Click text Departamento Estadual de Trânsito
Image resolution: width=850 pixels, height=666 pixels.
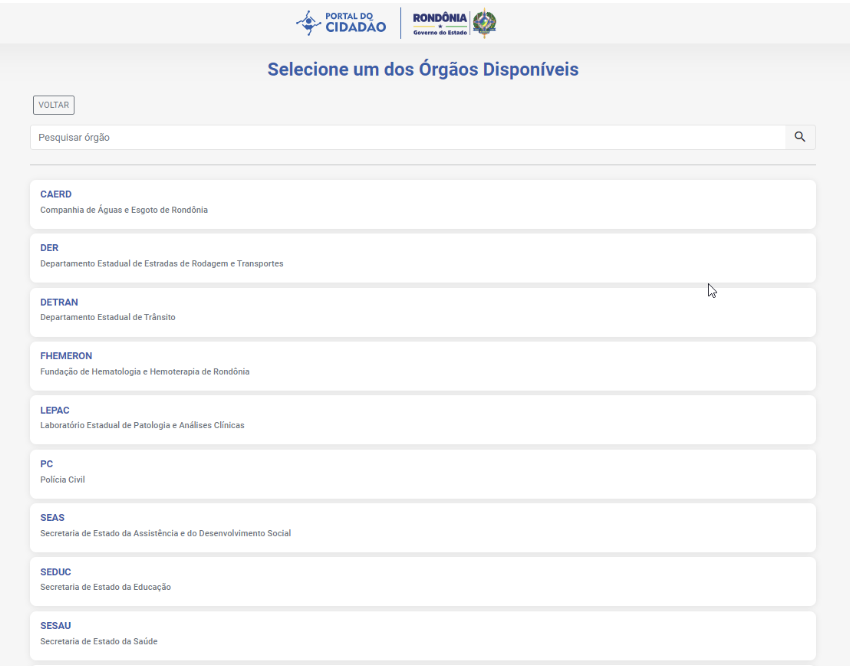click(x=108, y=318)
